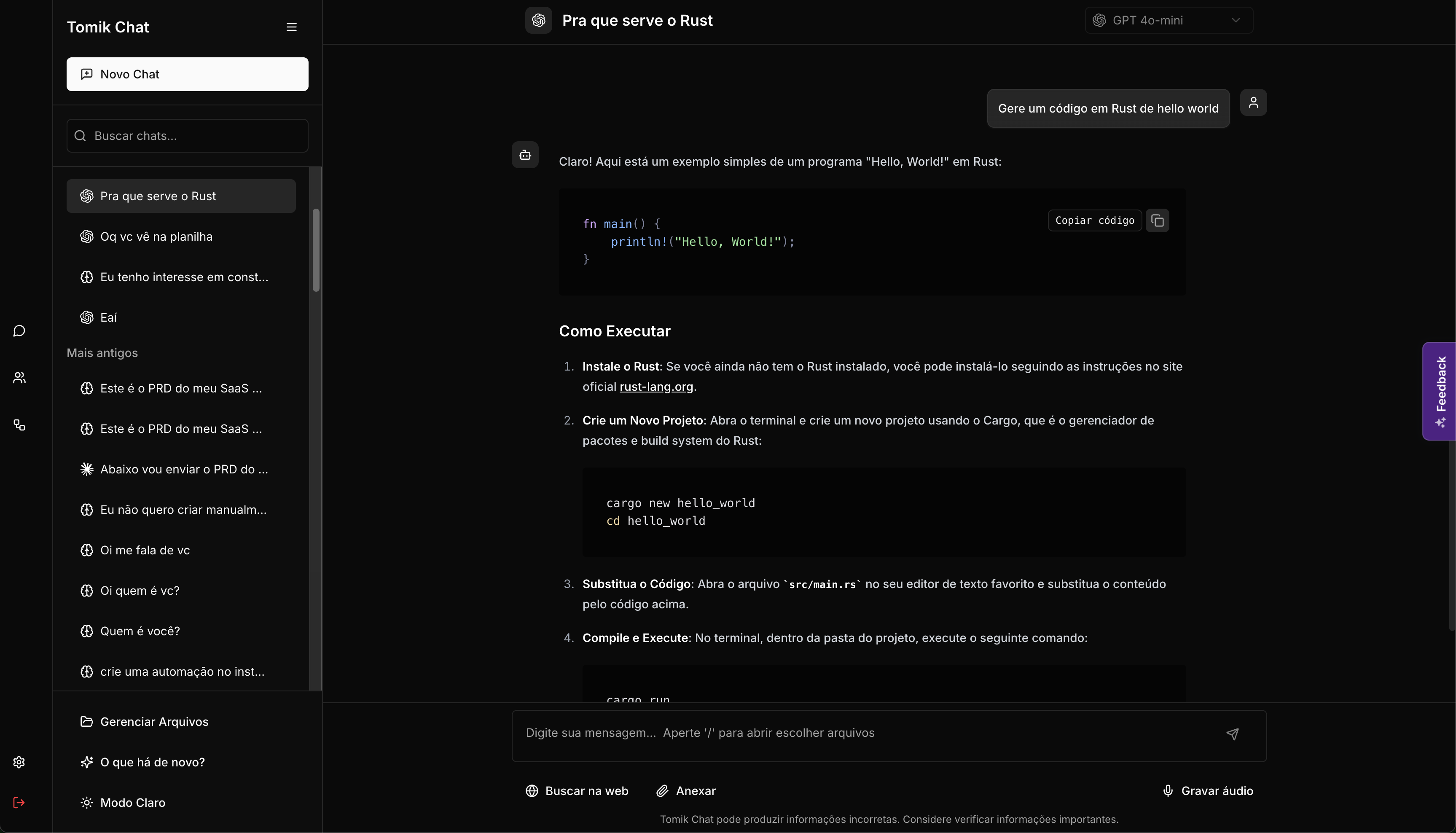Click user message Gere um código em Rust

pyautogui.click(x=1108, y=109)
